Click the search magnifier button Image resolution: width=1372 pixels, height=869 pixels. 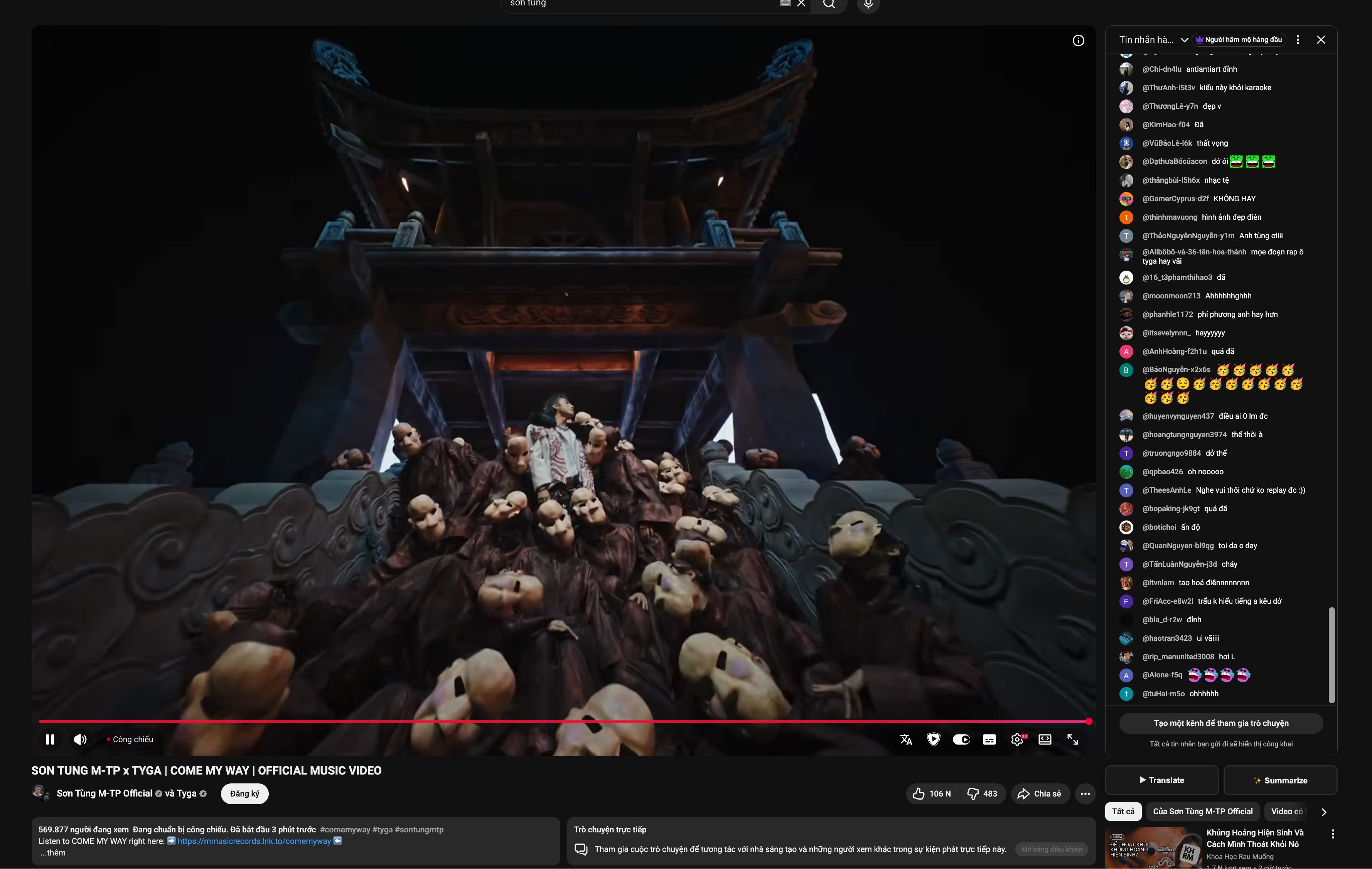[x=829, y=4]
